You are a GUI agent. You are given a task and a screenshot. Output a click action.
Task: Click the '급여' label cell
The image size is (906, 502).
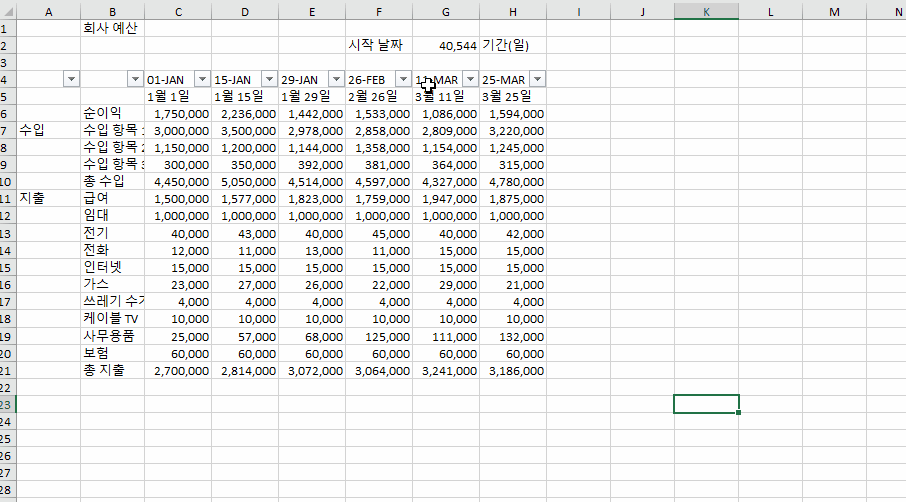(112, 199)
